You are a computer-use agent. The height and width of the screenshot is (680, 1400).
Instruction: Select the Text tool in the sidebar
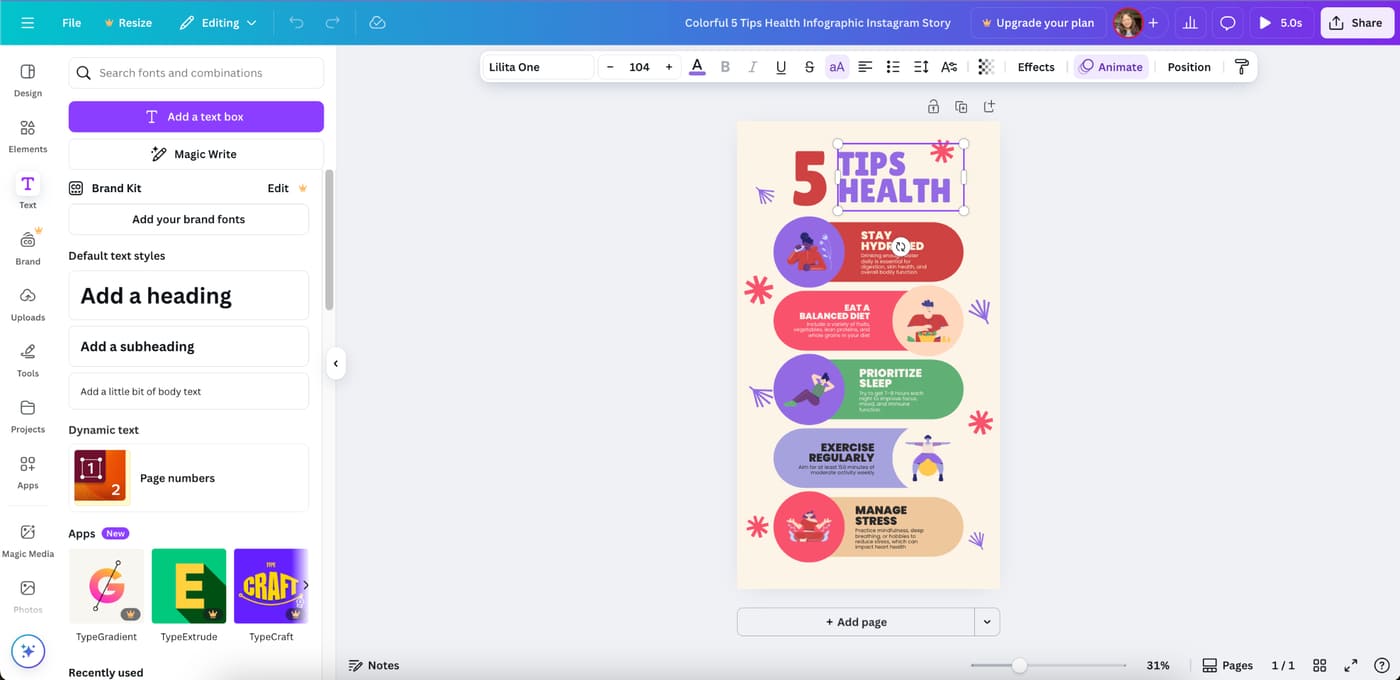pos(27,190)
